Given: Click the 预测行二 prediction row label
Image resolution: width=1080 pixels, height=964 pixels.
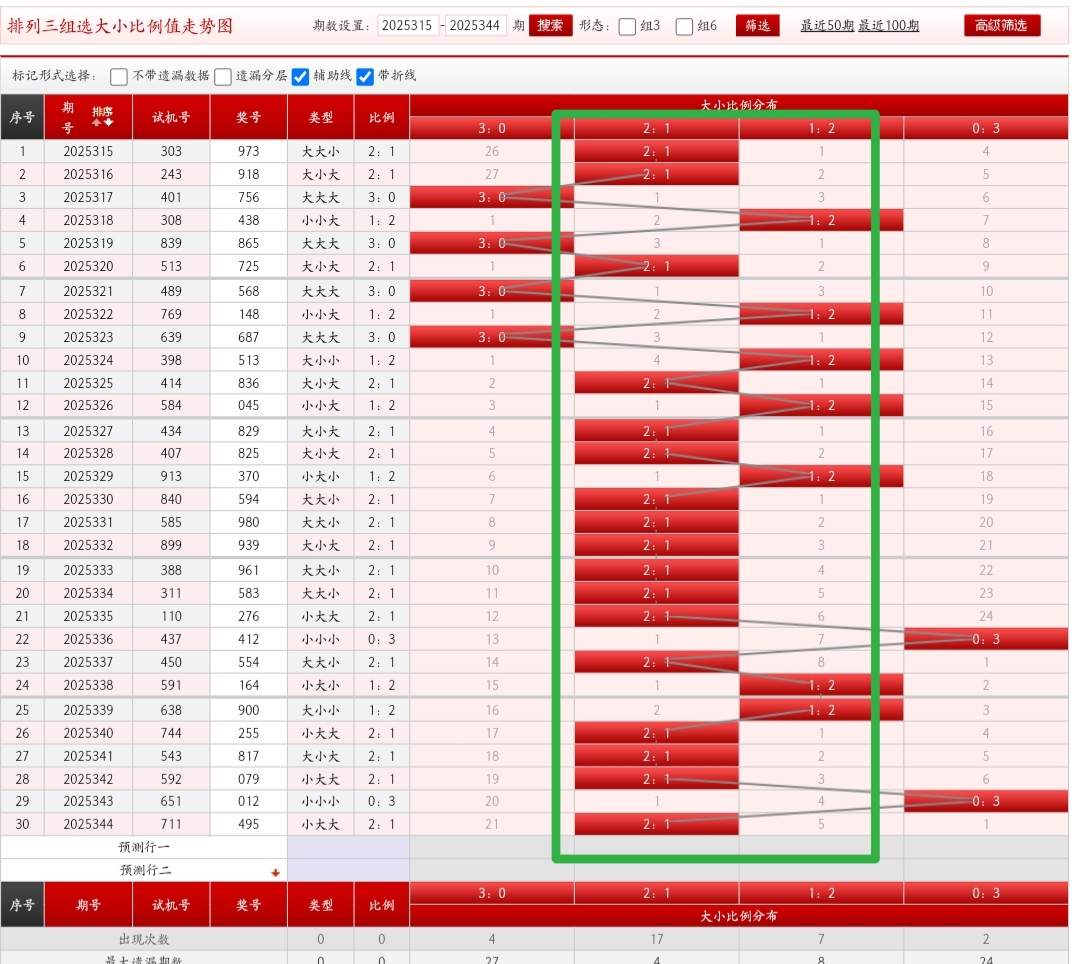Looking at the screenshot, I should 144,870.
